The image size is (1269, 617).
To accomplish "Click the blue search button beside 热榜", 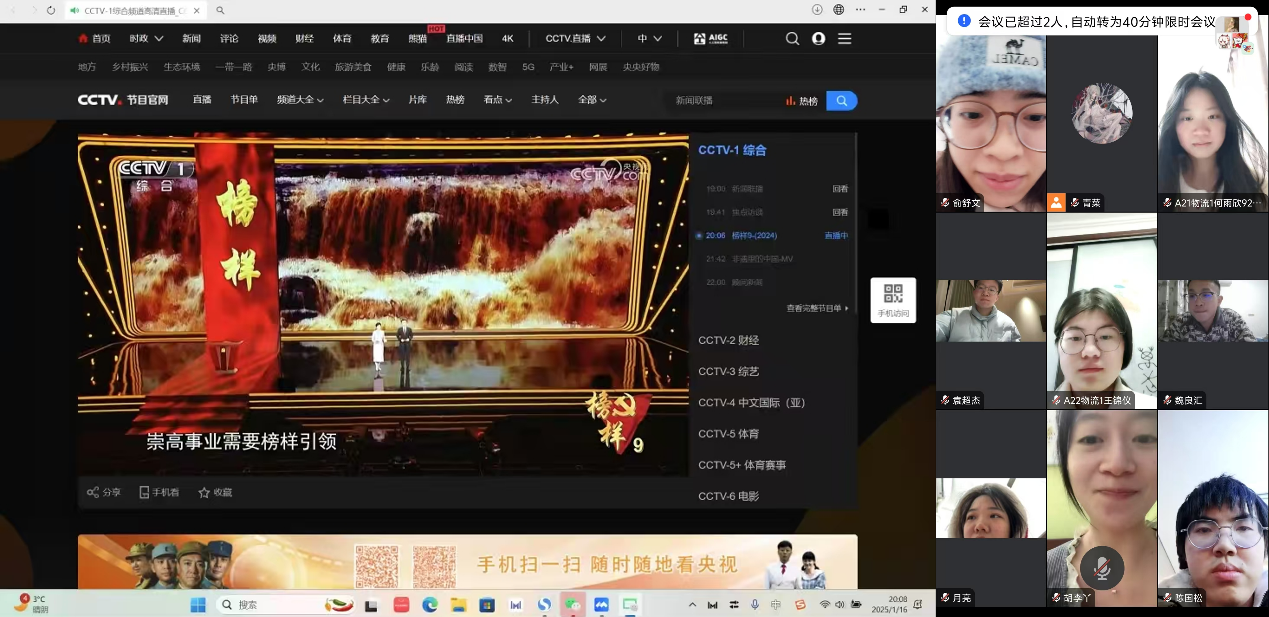I will click(x=842, y=101).
